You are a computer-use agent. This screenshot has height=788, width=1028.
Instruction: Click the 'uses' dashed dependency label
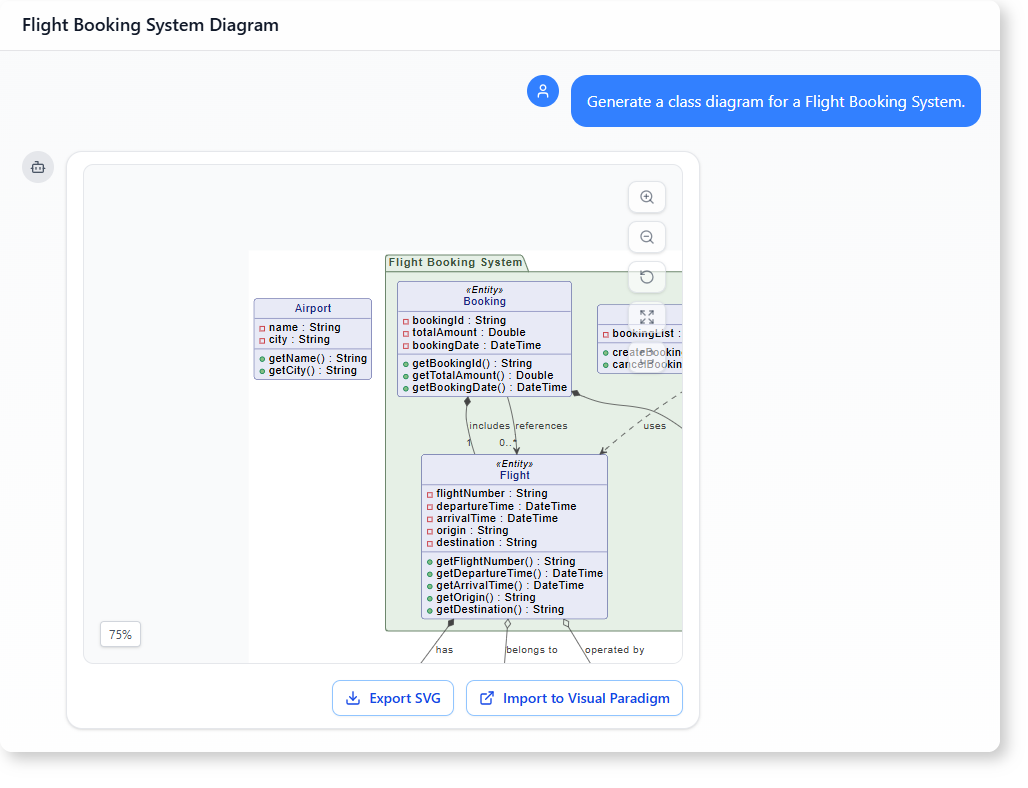(x=654, y=426)
